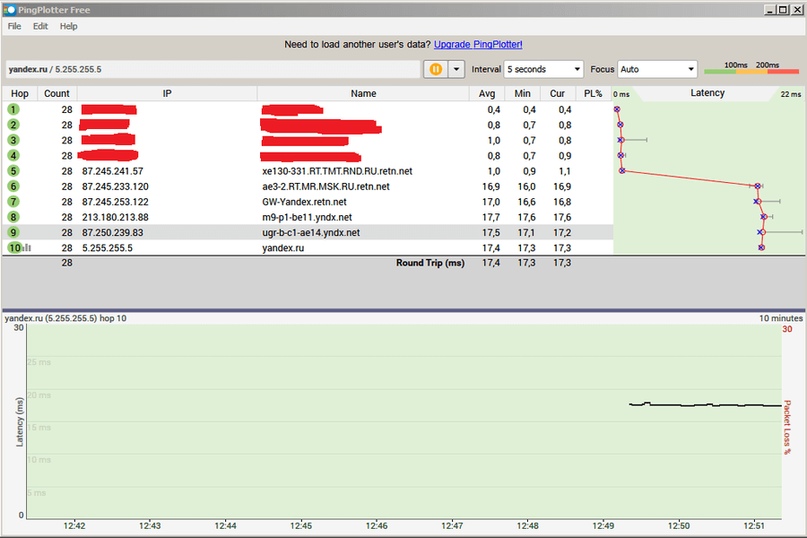Open the Help menu
This screenshot has height=538, width=807.
click(x=68, y=26)
